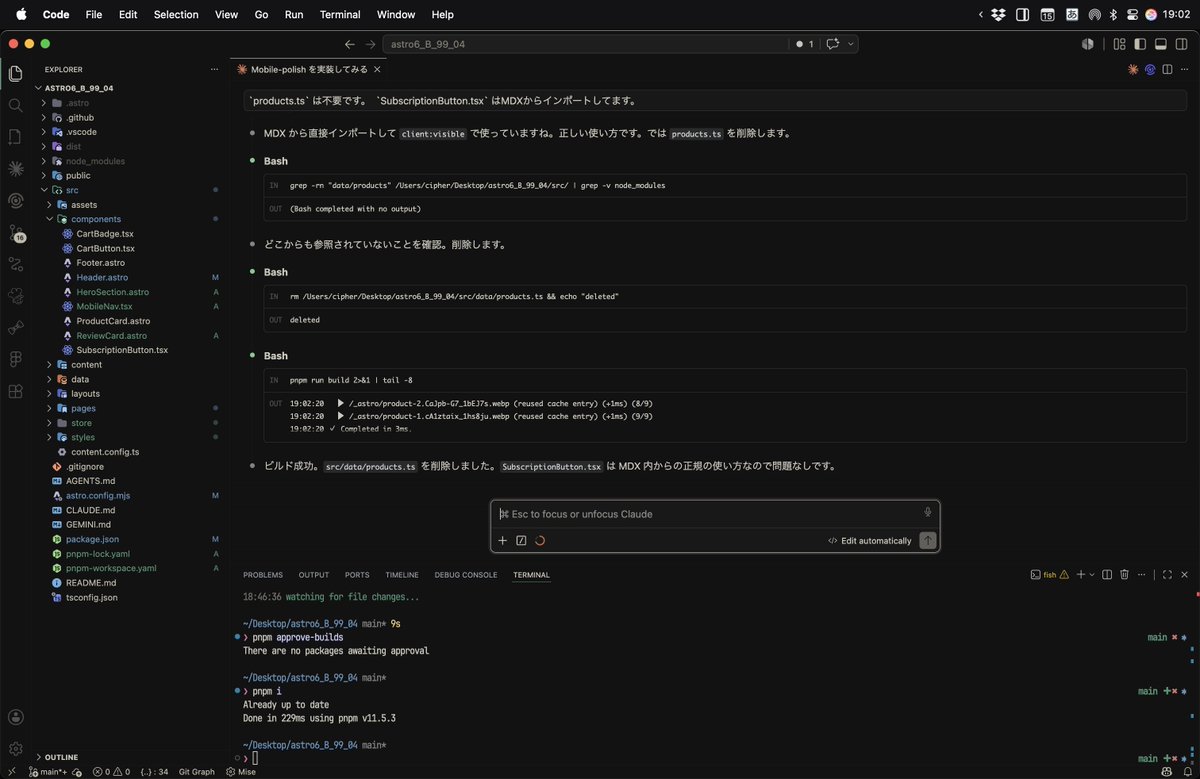Screen dimensions: 1200x779
Task: Click the remote window icon in status bar
Action: (x=13, y=772)
